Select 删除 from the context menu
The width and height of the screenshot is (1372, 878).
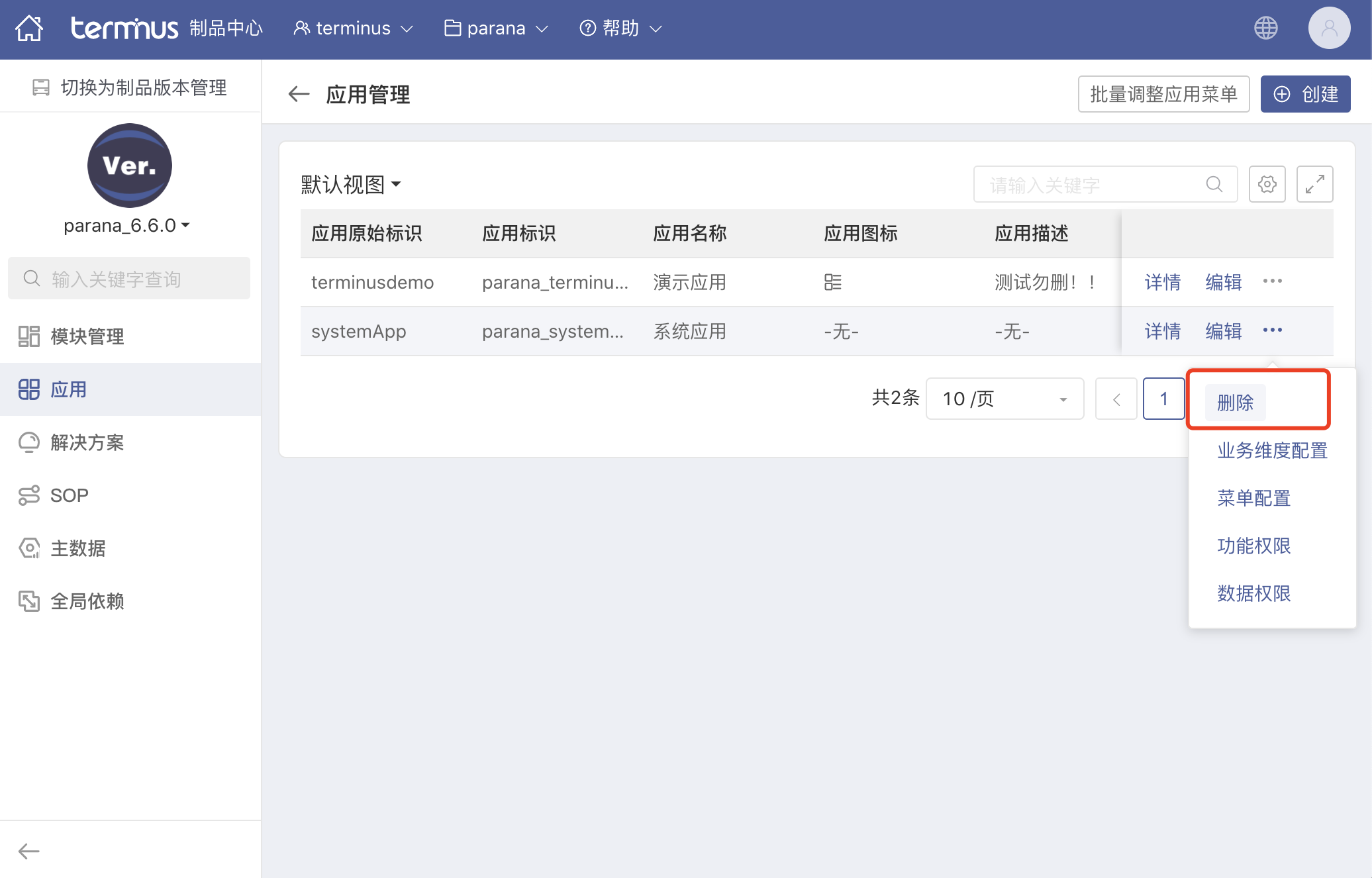tap(1236, 403)
